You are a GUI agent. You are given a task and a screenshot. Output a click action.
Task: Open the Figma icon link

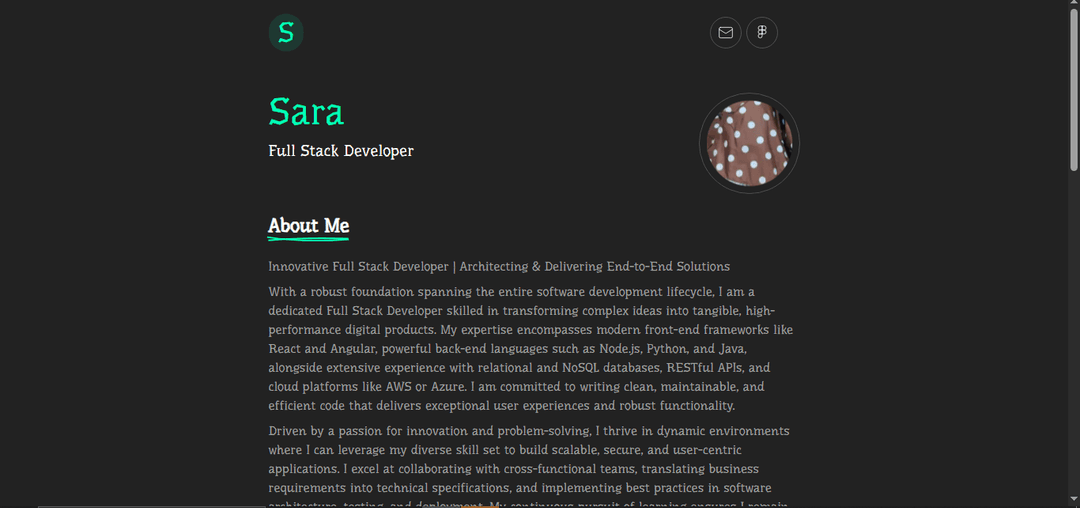click(x=762, y=33)
